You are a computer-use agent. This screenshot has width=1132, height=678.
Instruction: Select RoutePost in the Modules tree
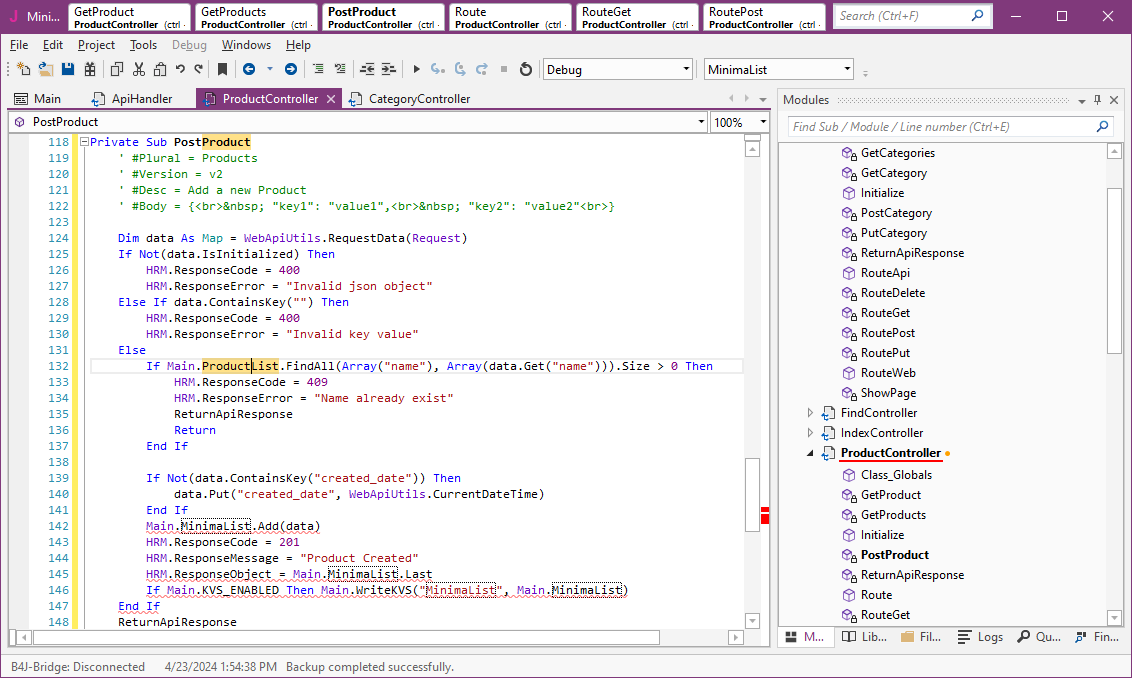pos(887,333)
